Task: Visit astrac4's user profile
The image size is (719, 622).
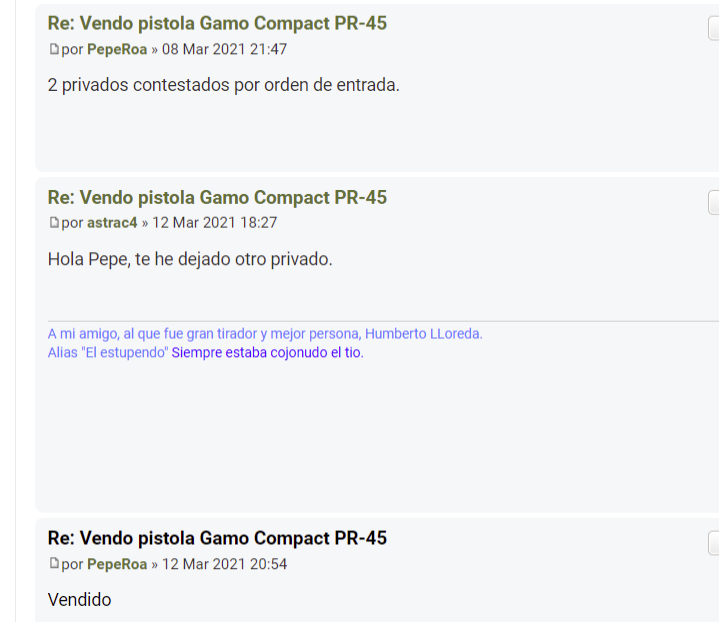Action: [112, 223]
